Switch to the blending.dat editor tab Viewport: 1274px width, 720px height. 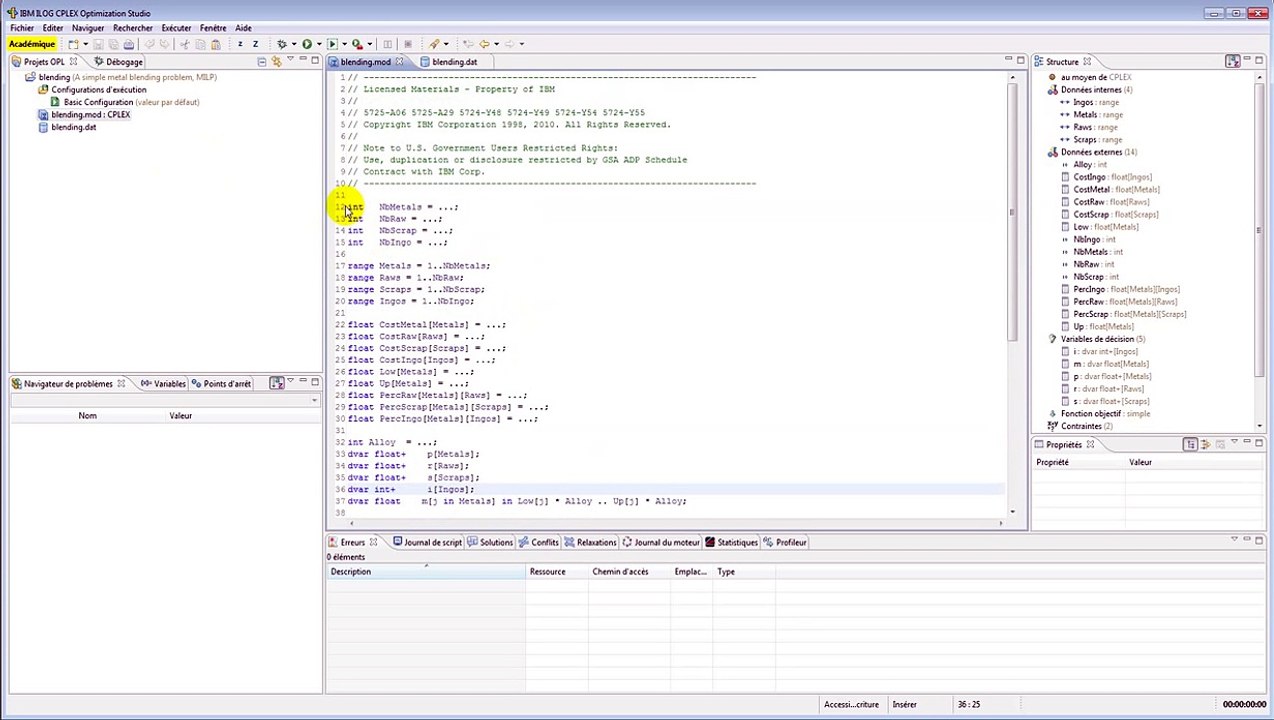click(448, 62)
